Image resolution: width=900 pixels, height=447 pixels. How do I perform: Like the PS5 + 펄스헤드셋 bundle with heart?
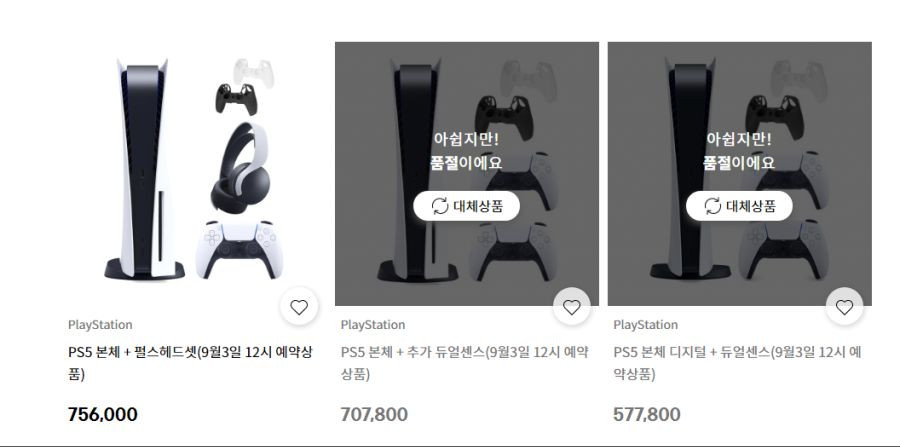(x=299, y=308)
